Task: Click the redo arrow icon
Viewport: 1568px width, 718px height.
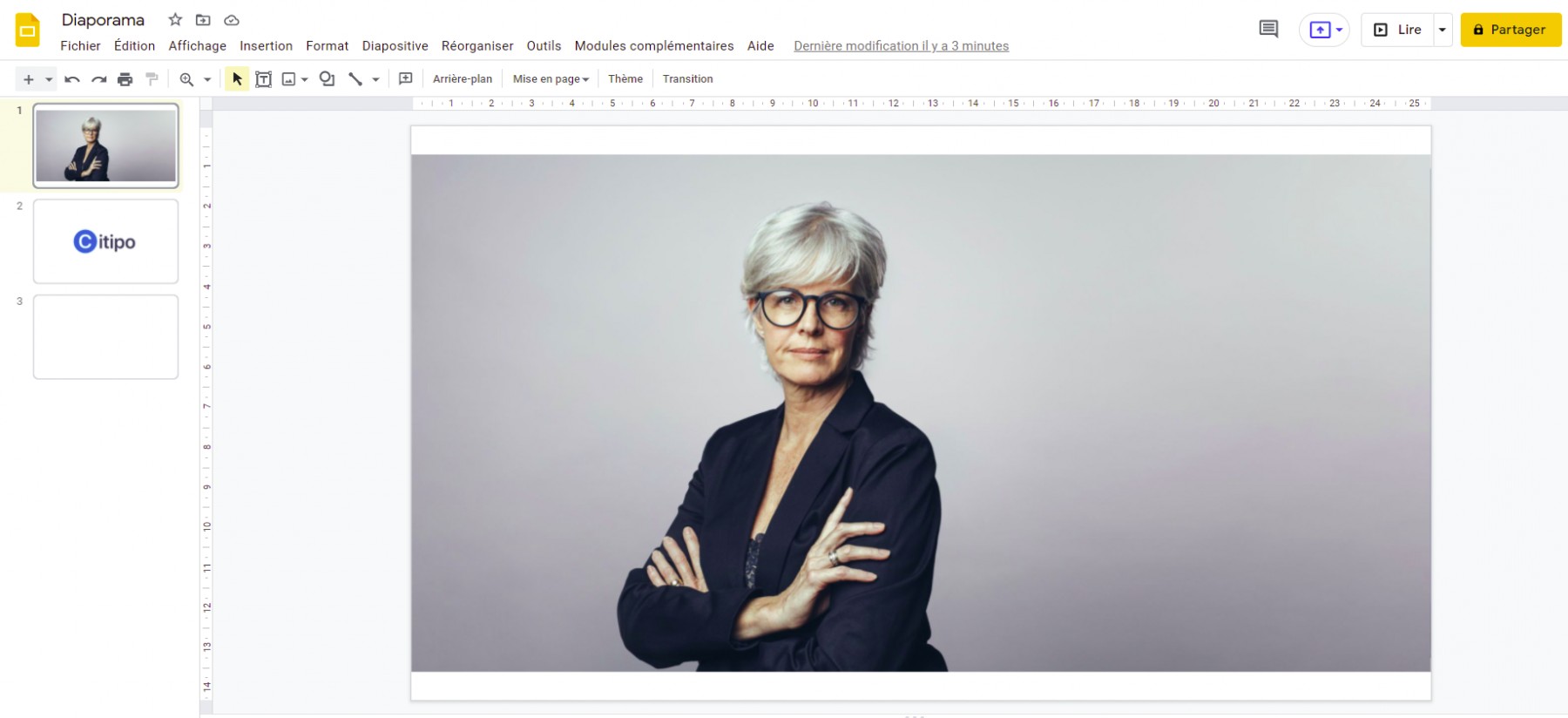Action: (x=98, y=79)
